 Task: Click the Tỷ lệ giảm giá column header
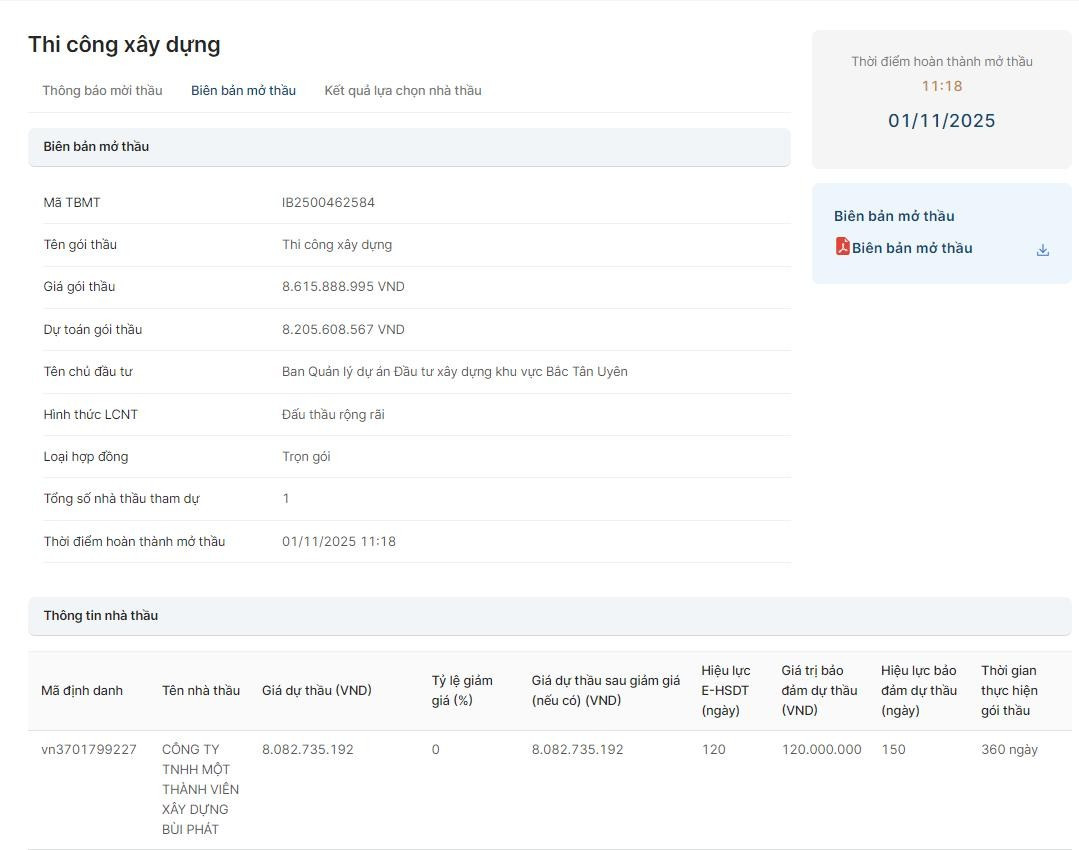pyautogui.click(x=461, y=691)
